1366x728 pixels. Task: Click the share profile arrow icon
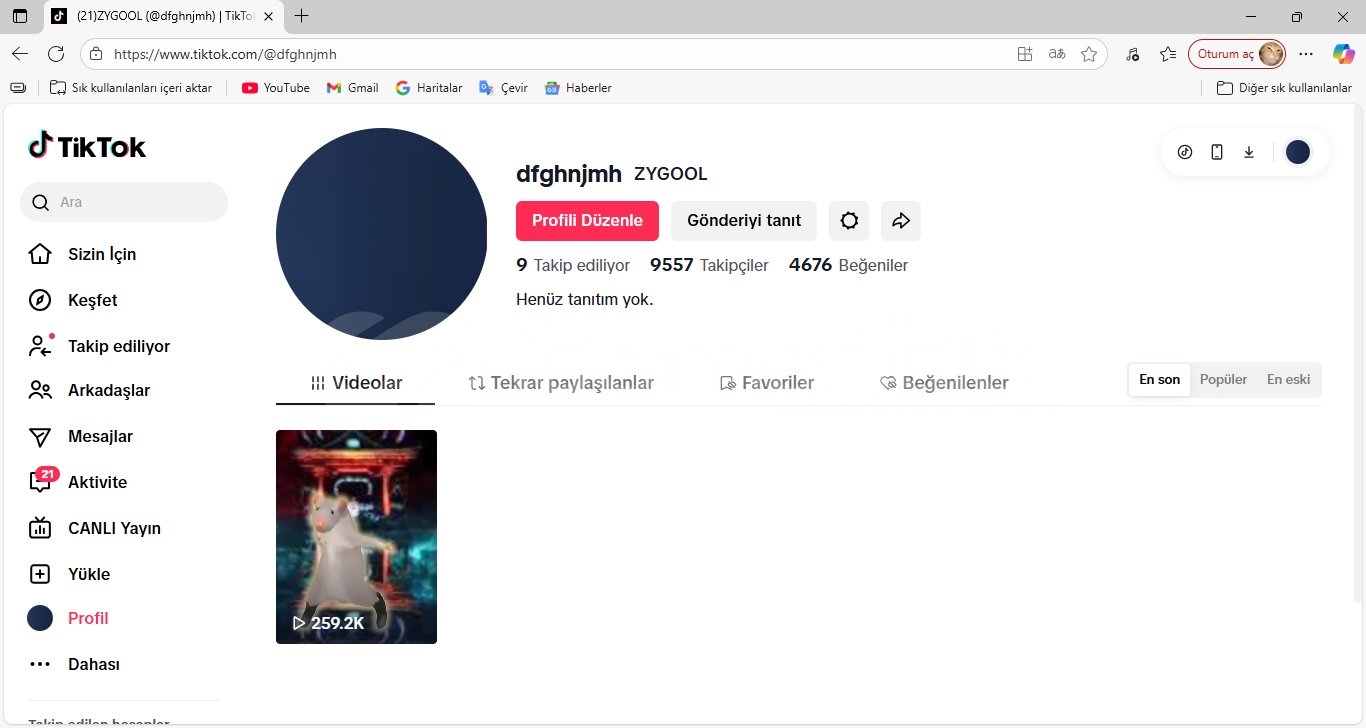point(901,221)
